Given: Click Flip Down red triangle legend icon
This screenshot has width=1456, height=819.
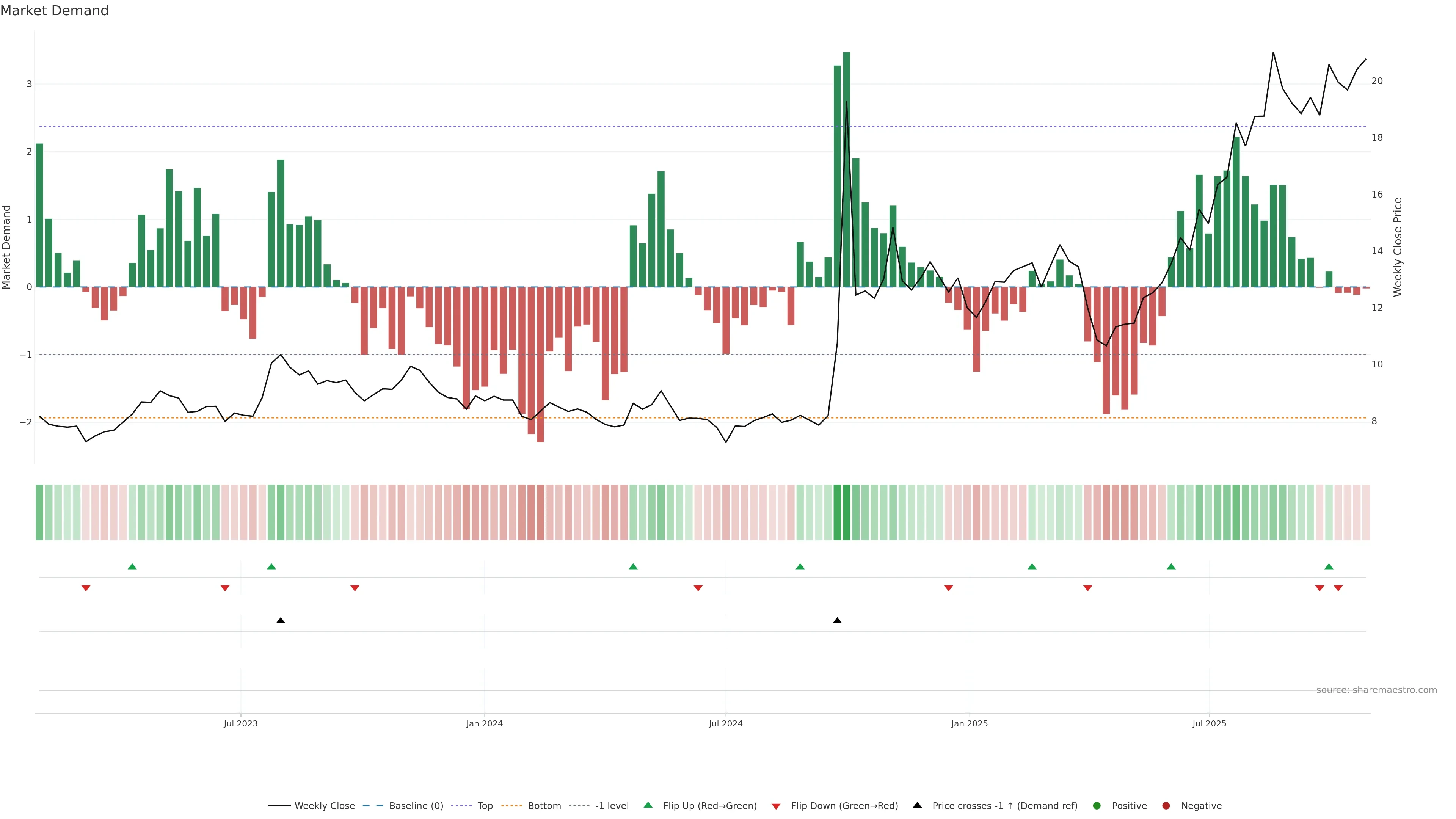Looking at the screenshot, I should pyautogui.click(x=776, y=806).
